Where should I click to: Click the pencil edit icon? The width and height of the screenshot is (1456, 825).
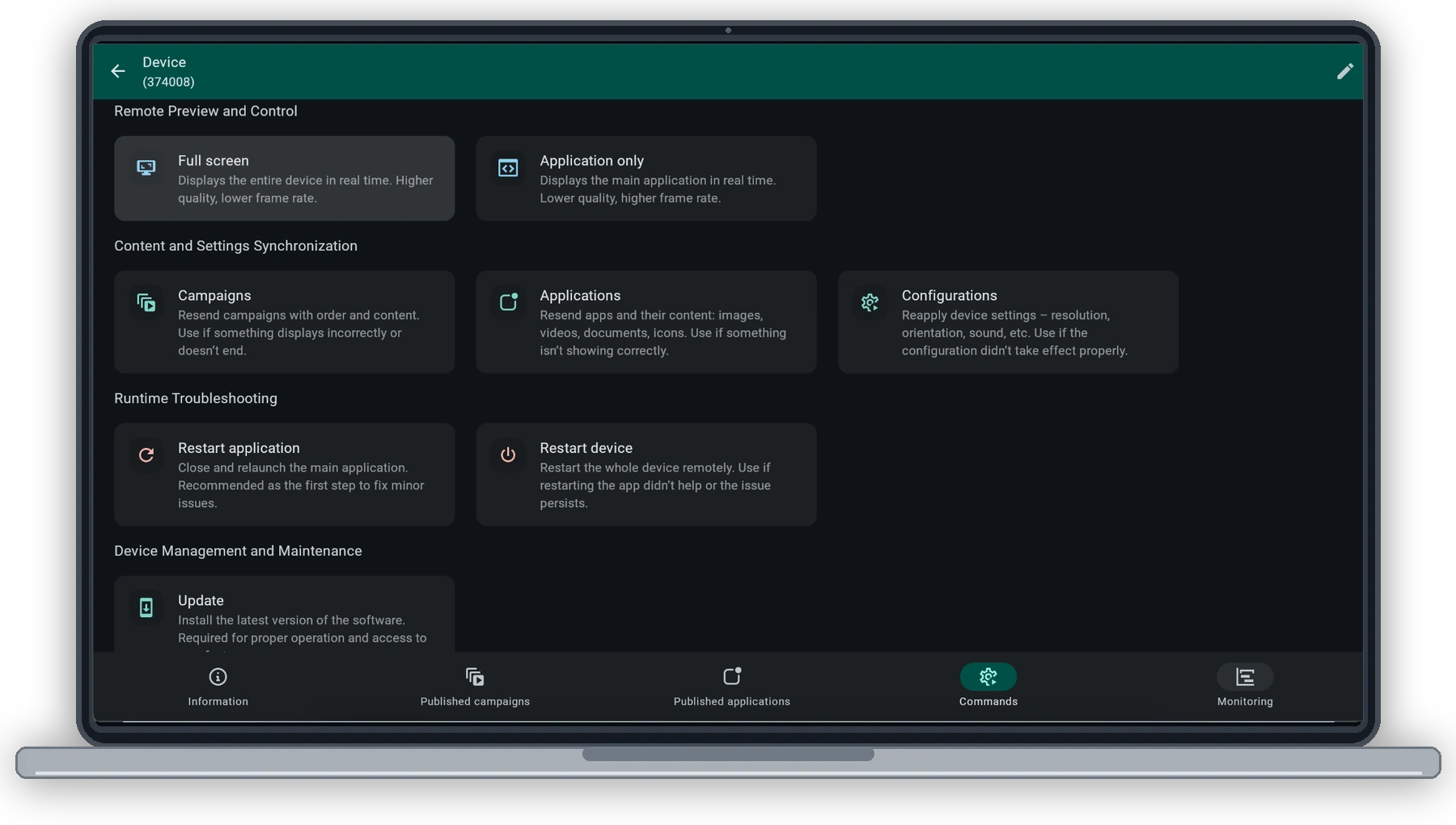point(1344,71)
